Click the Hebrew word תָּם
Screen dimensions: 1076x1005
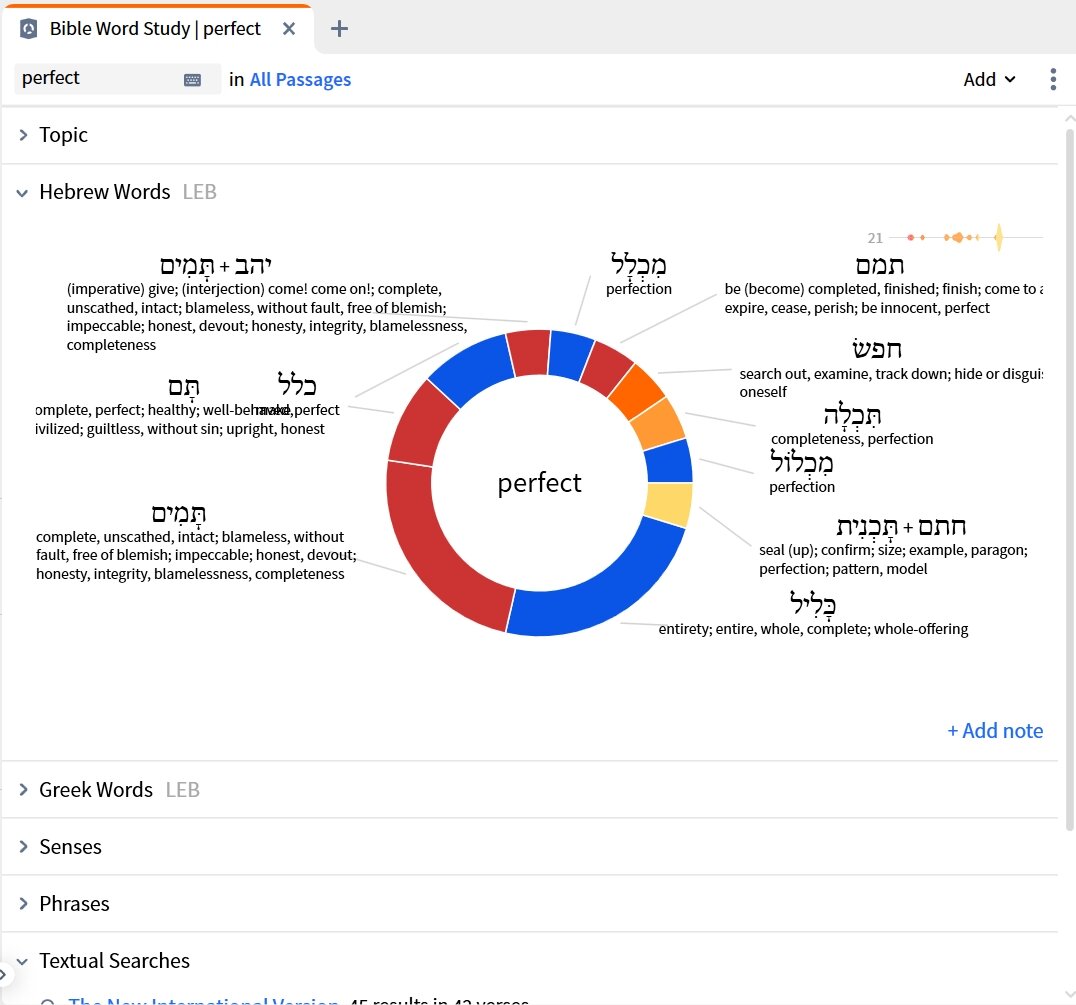point(184,387)
